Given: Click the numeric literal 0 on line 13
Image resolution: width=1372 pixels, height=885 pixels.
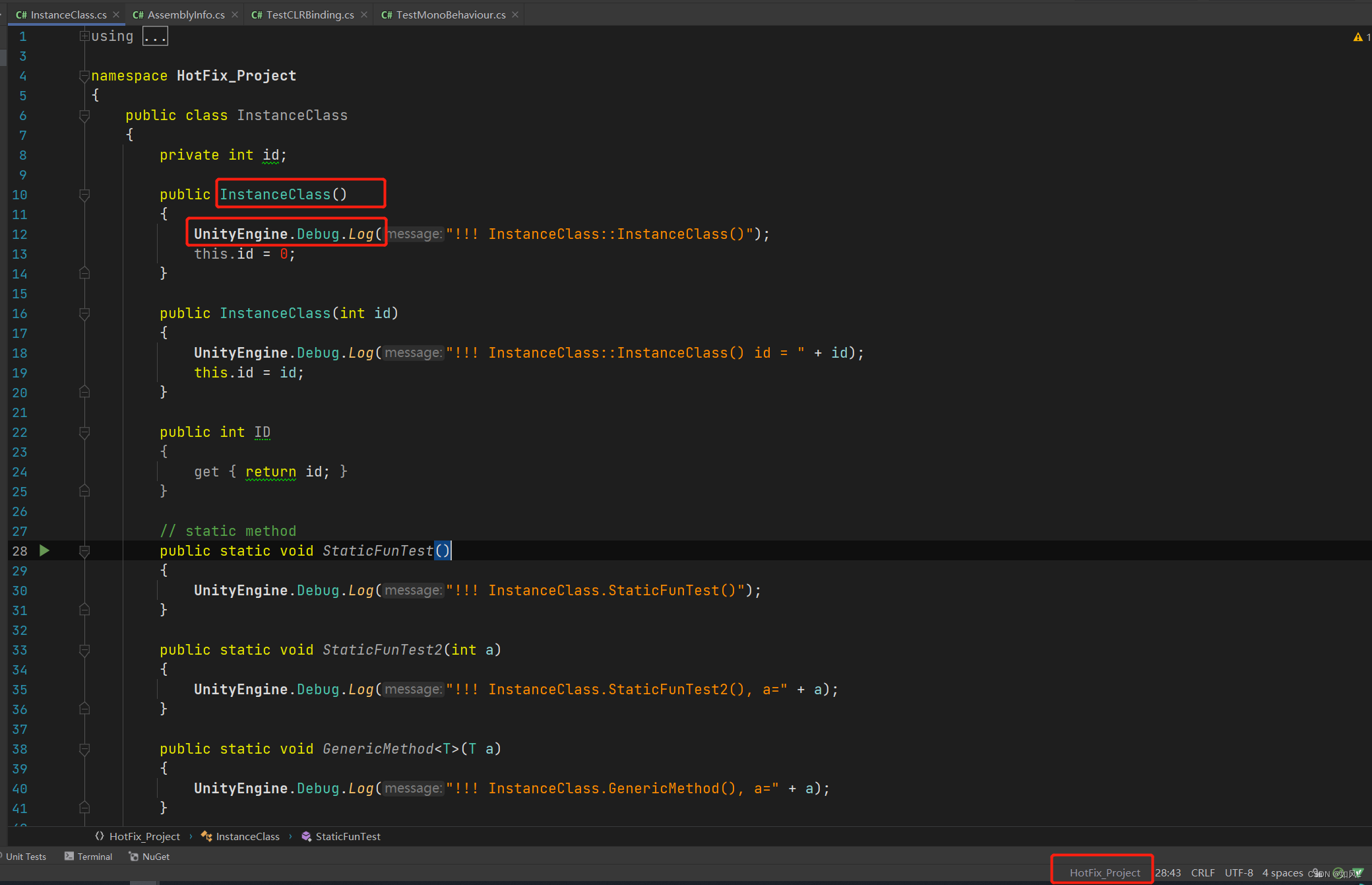Looking at the screenshot, I should (x=284, y=254).
